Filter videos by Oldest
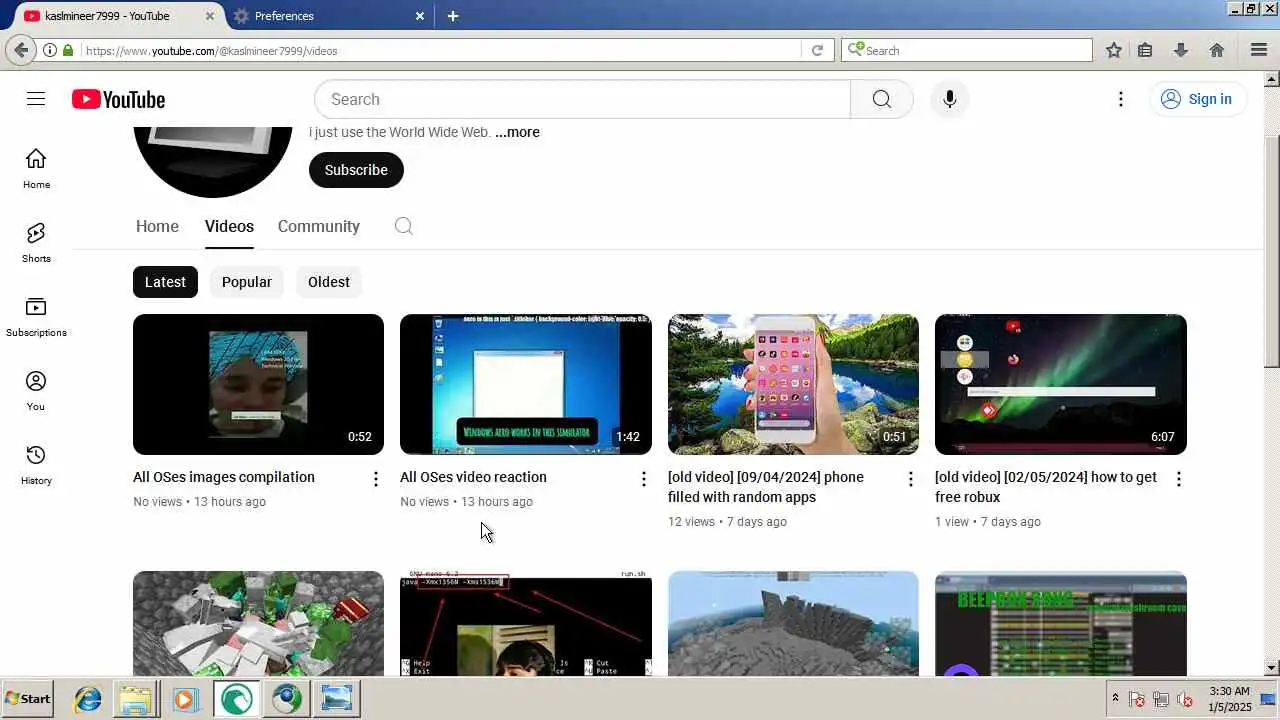1280x720 pixels. [x=329, y=282]
